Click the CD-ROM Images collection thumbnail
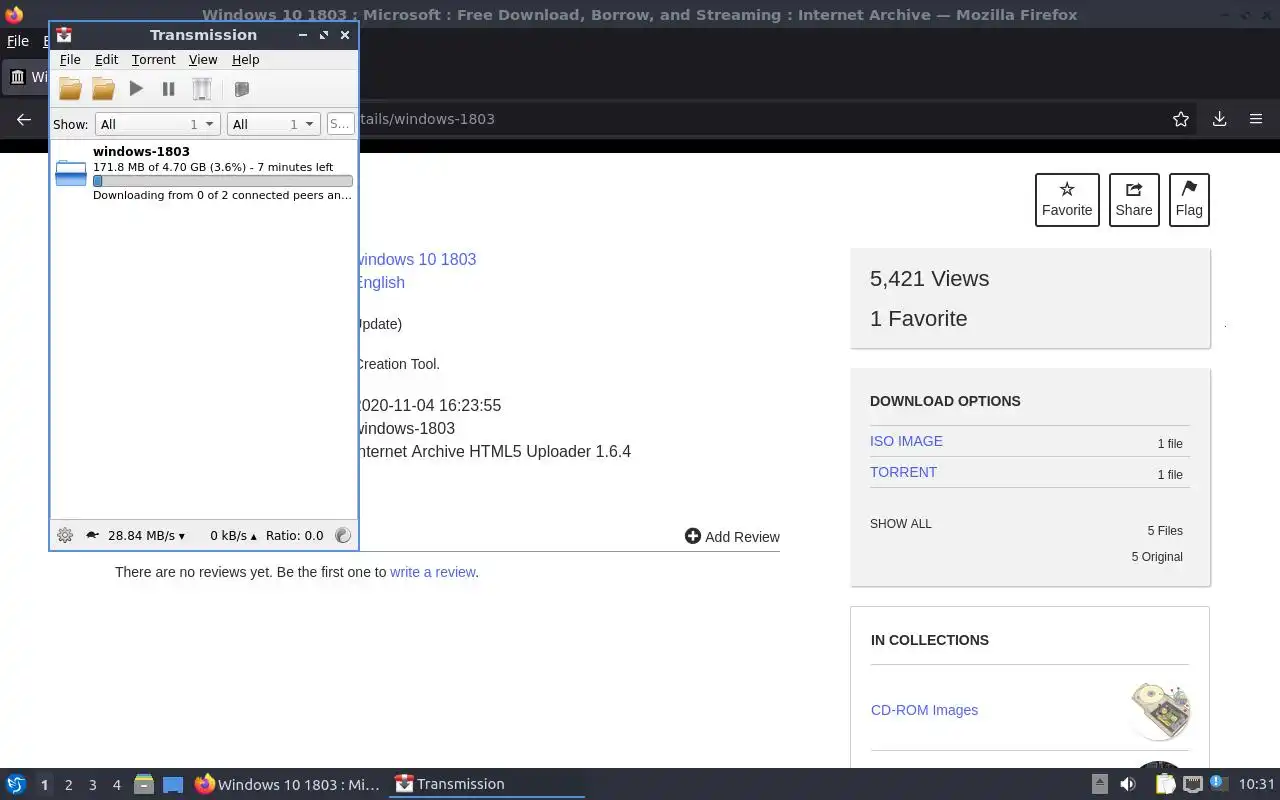Viewport: 1280px width, 800px height. point(1160,710)
